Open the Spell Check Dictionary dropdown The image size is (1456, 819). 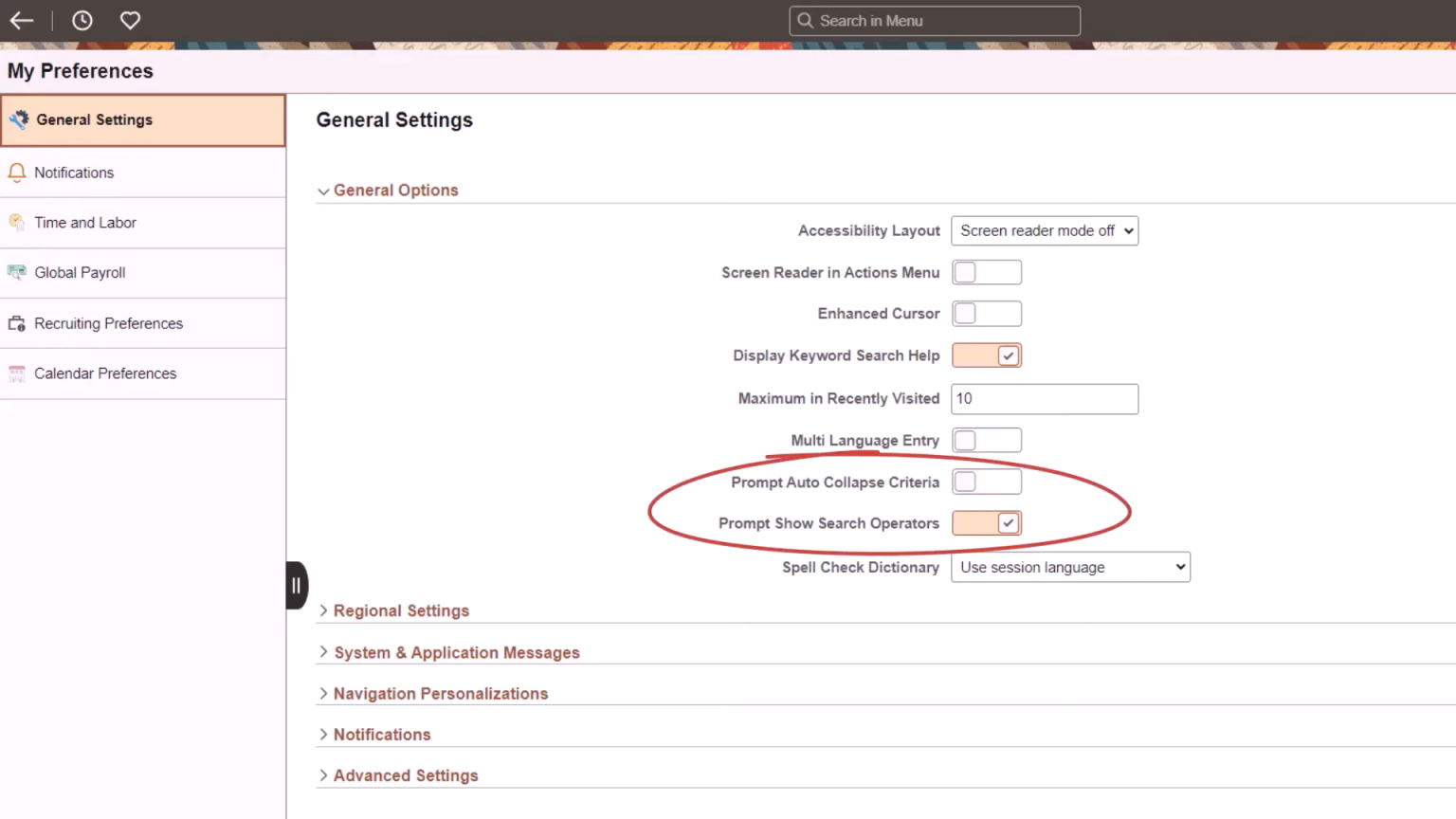(1070, 567)
